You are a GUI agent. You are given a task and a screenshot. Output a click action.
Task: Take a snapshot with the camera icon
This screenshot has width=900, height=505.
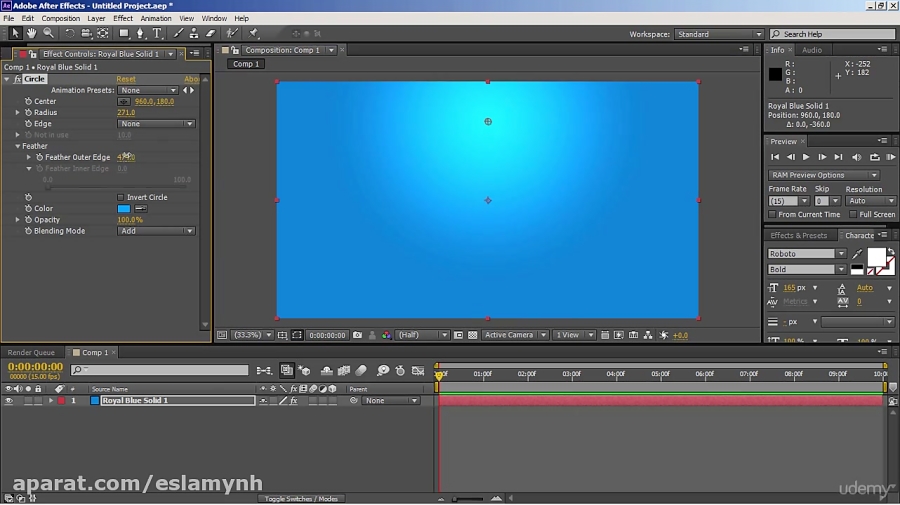tap(357, 335)
